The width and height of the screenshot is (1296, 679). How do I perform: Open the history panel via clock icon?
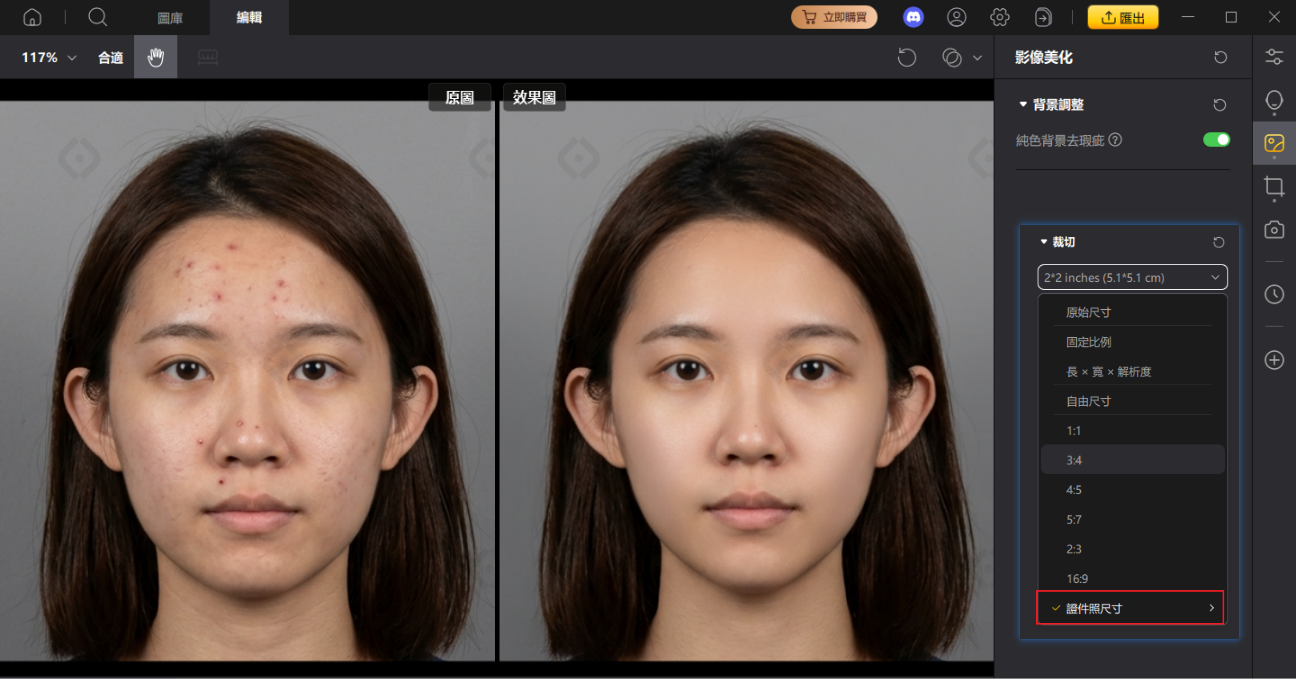tap(1274, 294)
